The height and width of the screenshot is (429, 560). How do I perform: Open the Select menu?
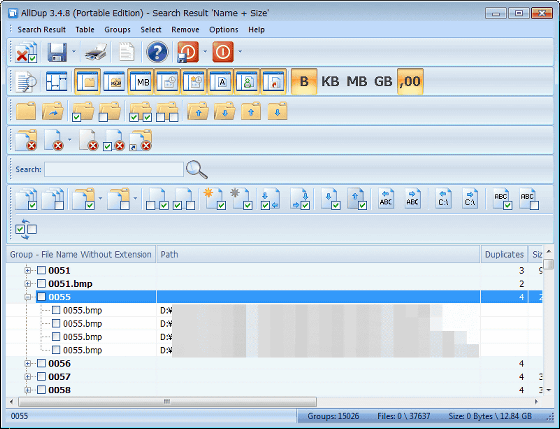click(151, 30)
